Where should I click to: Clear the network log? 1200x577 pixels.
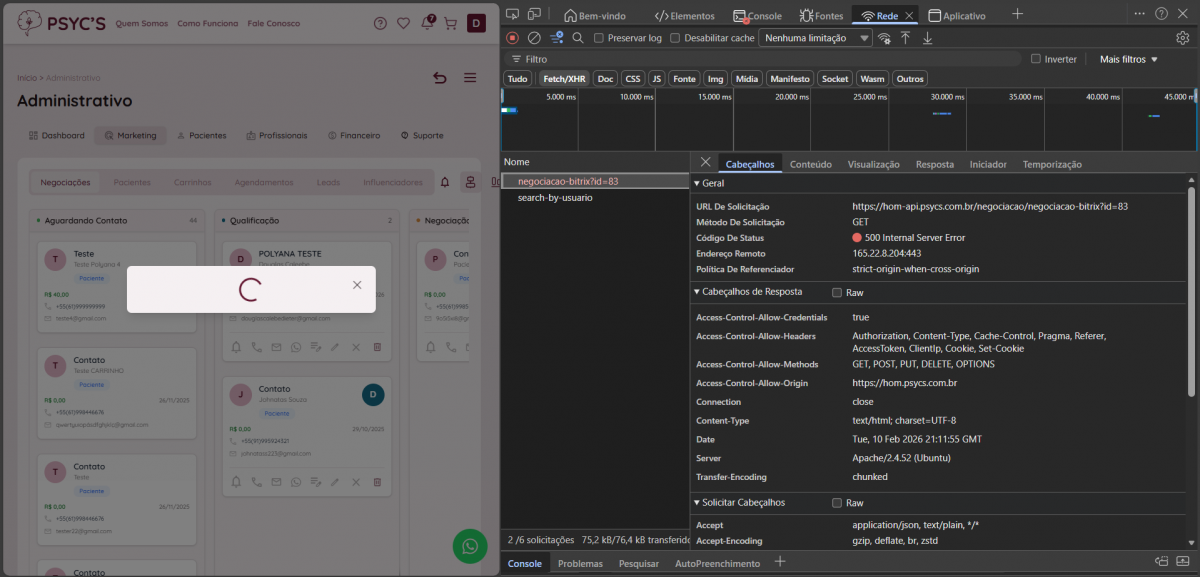coord(534,38)
